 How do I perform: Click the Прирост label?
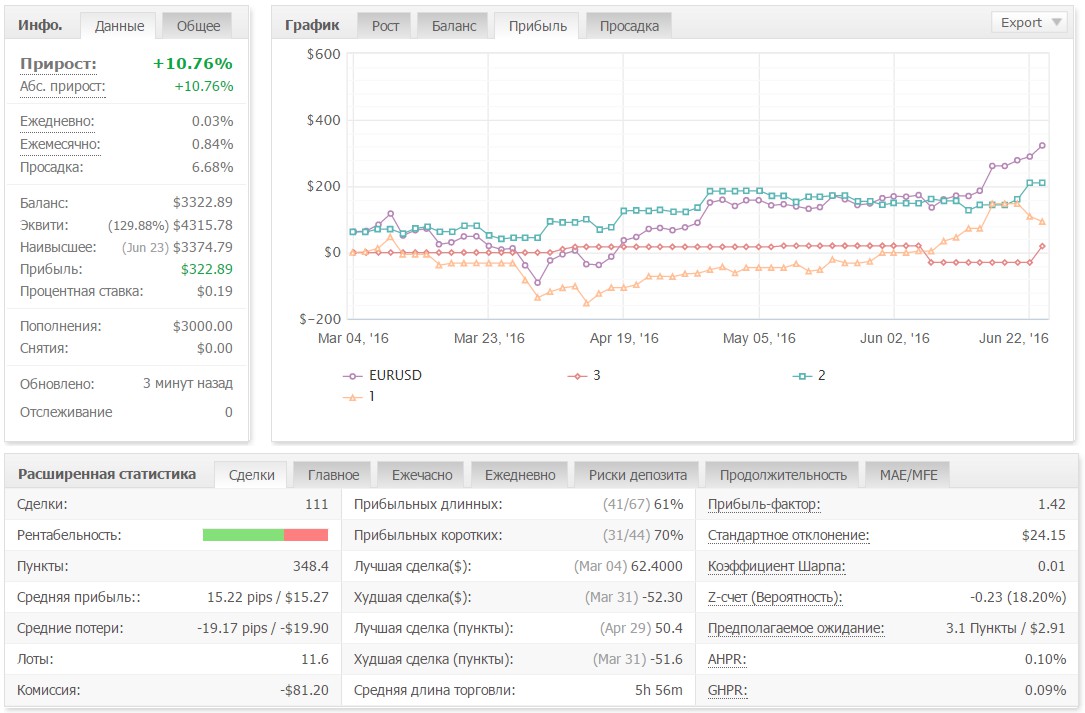(58, 64)
